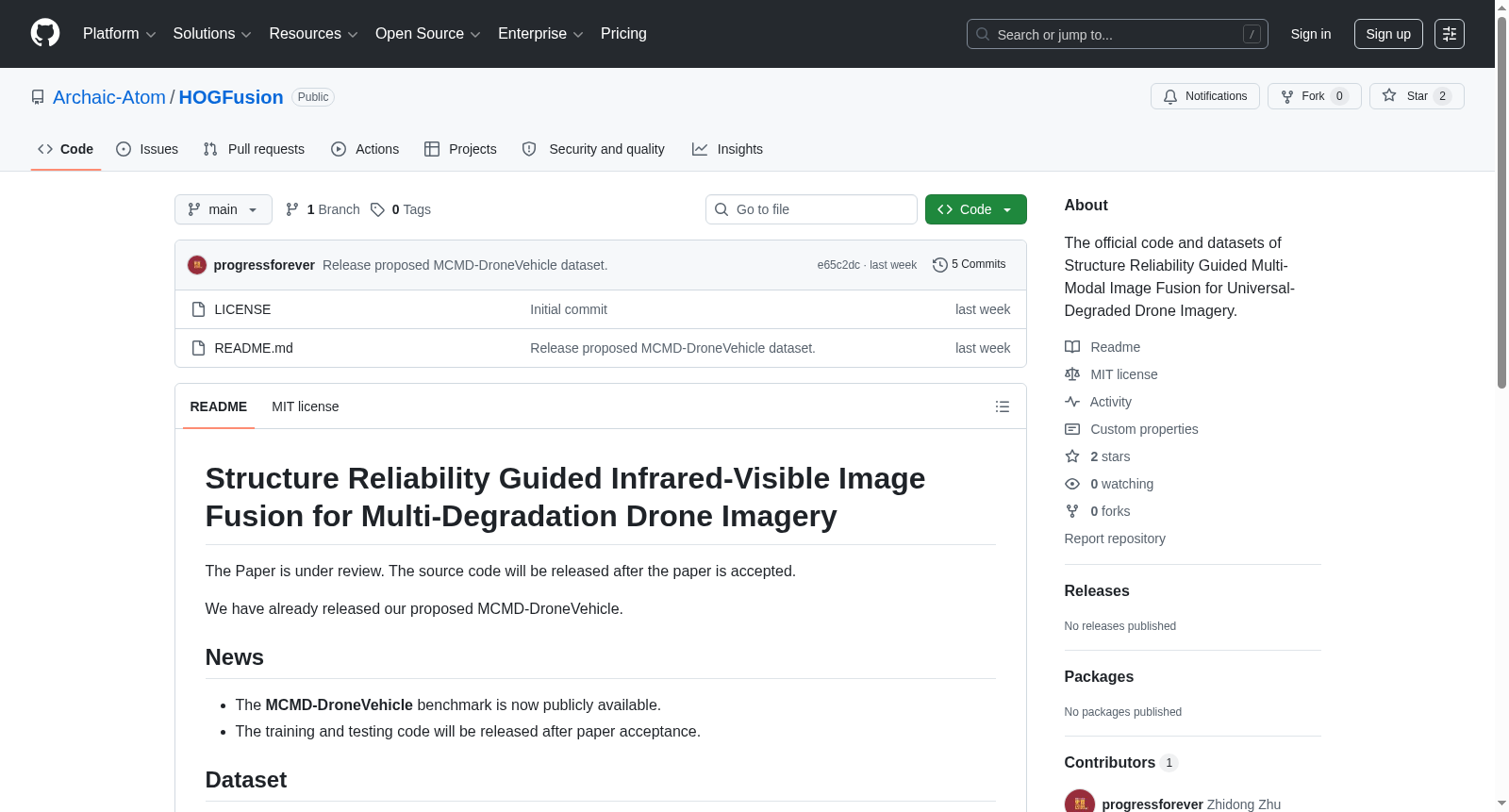
Task: Click the LICENSE file icon
Action: 198,309
